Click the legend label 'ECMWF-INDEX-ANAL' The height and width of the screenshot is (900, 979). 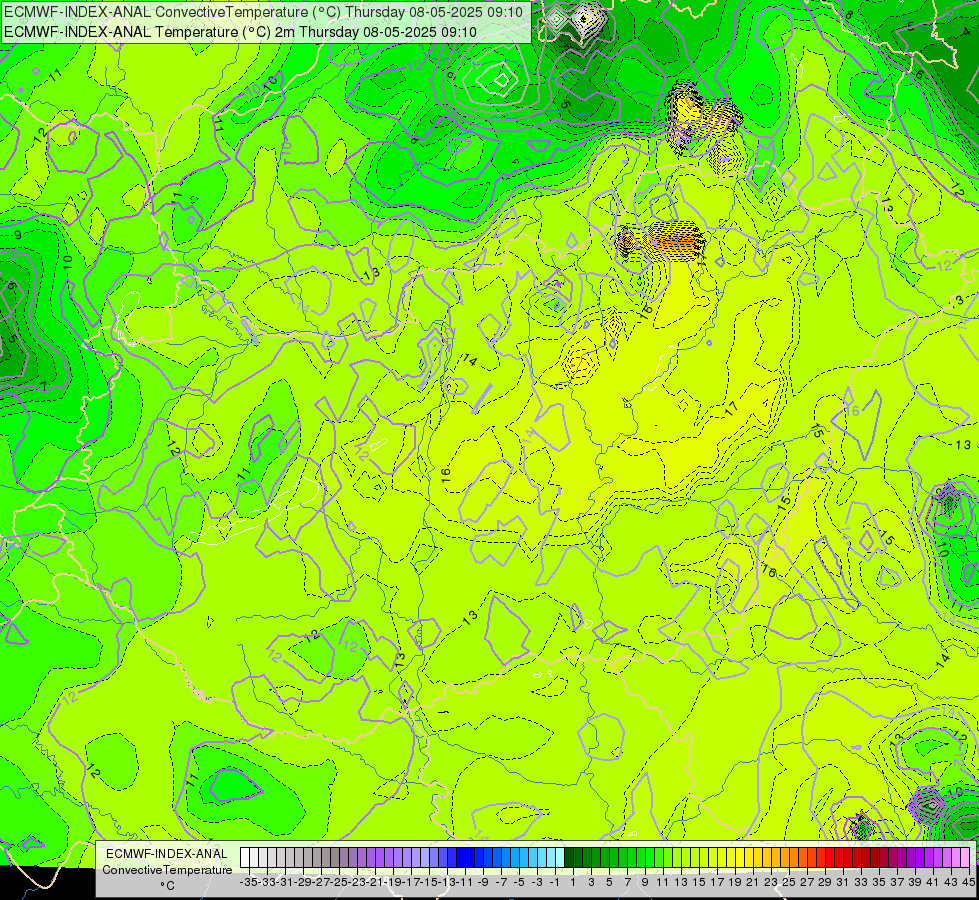tap(167, 854)
